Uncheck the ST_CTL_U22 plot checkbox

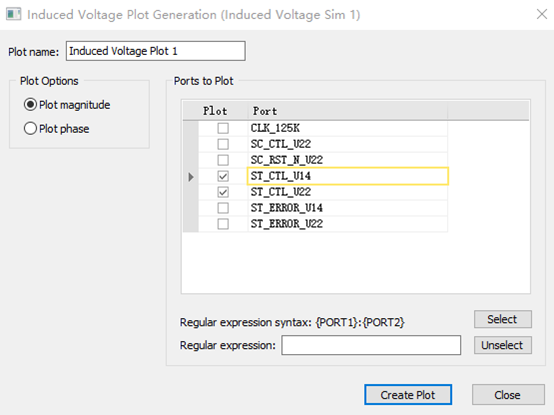coord(223,192)
